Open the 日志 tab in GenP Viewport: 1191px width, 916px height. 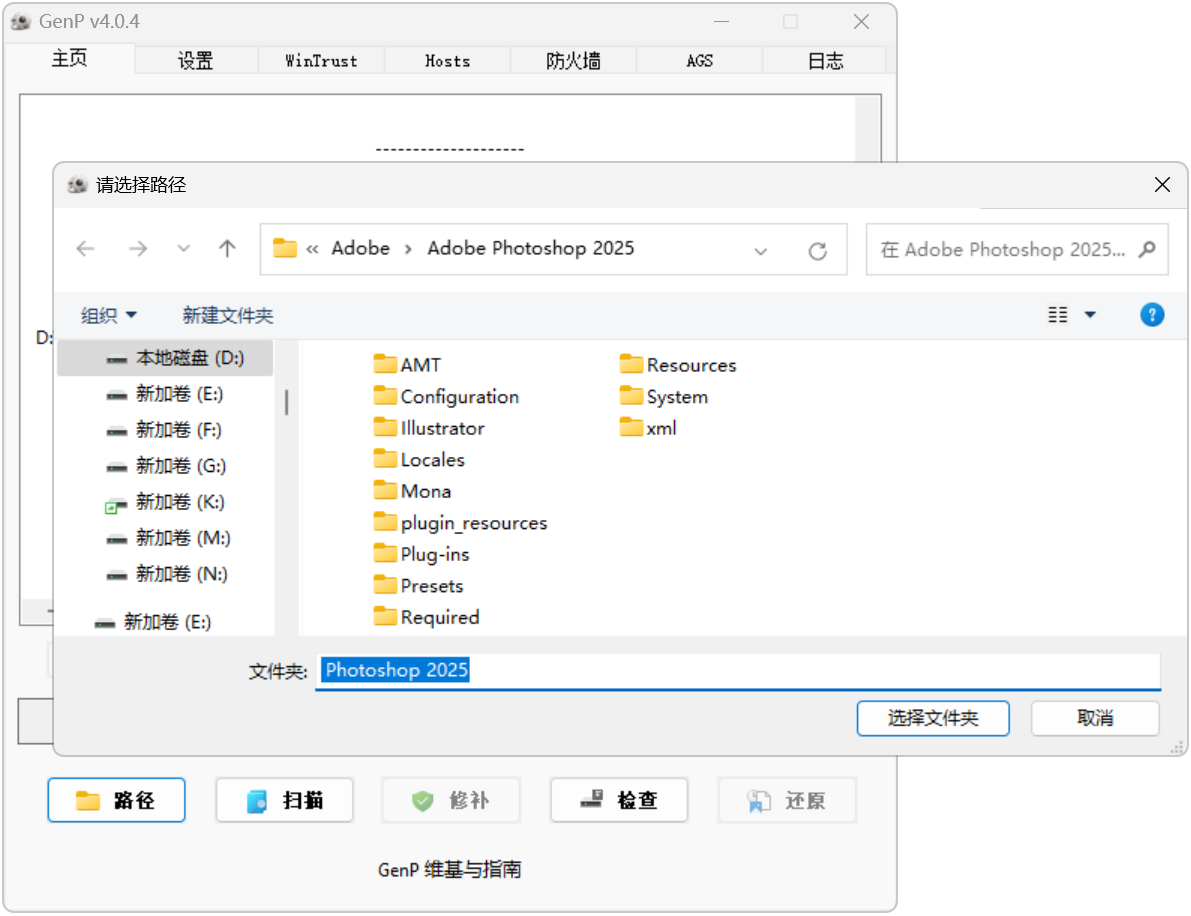(x=826, y=61)
